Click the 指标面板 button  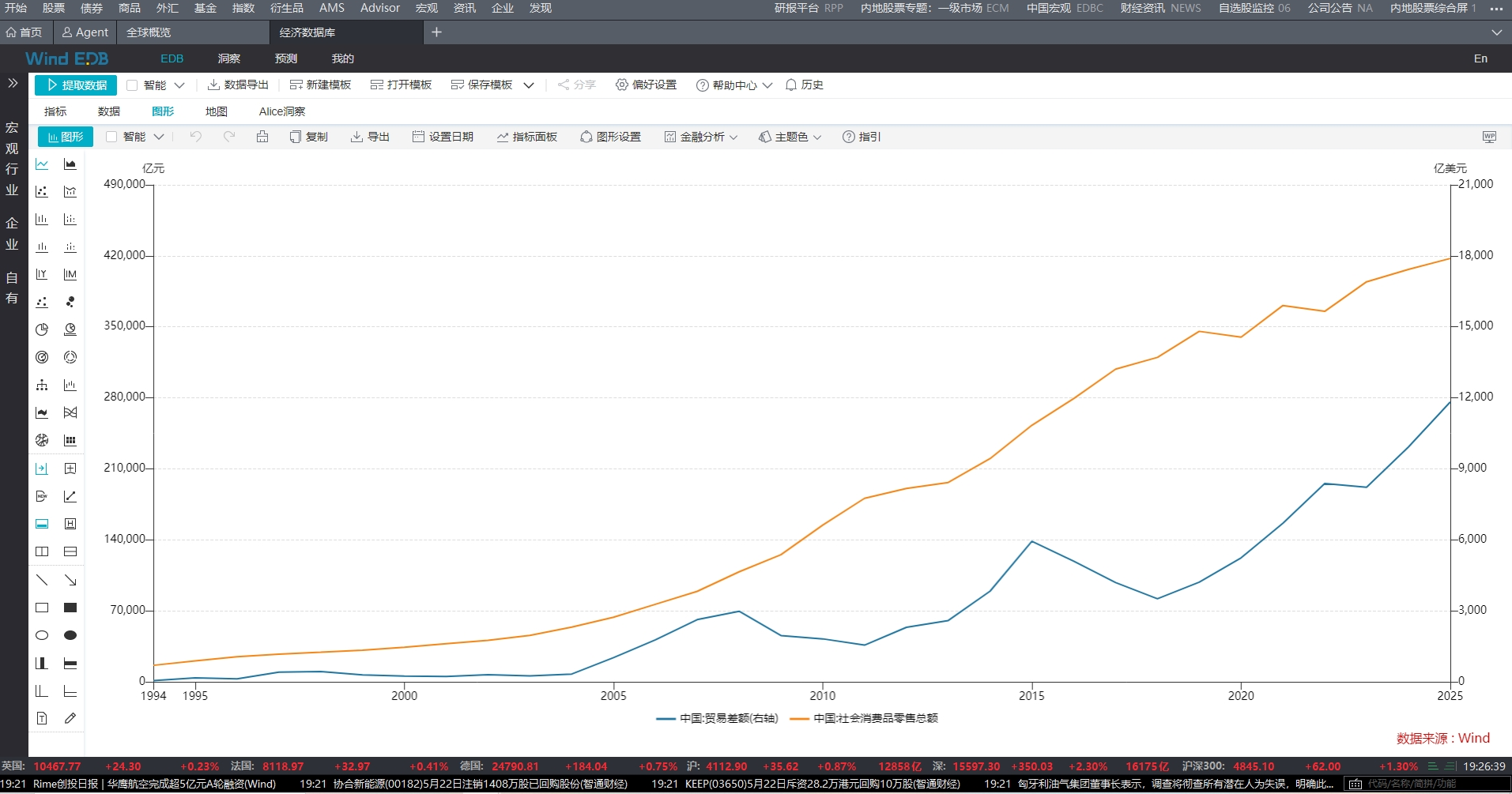pyautogui.click(x=526, y=137)
